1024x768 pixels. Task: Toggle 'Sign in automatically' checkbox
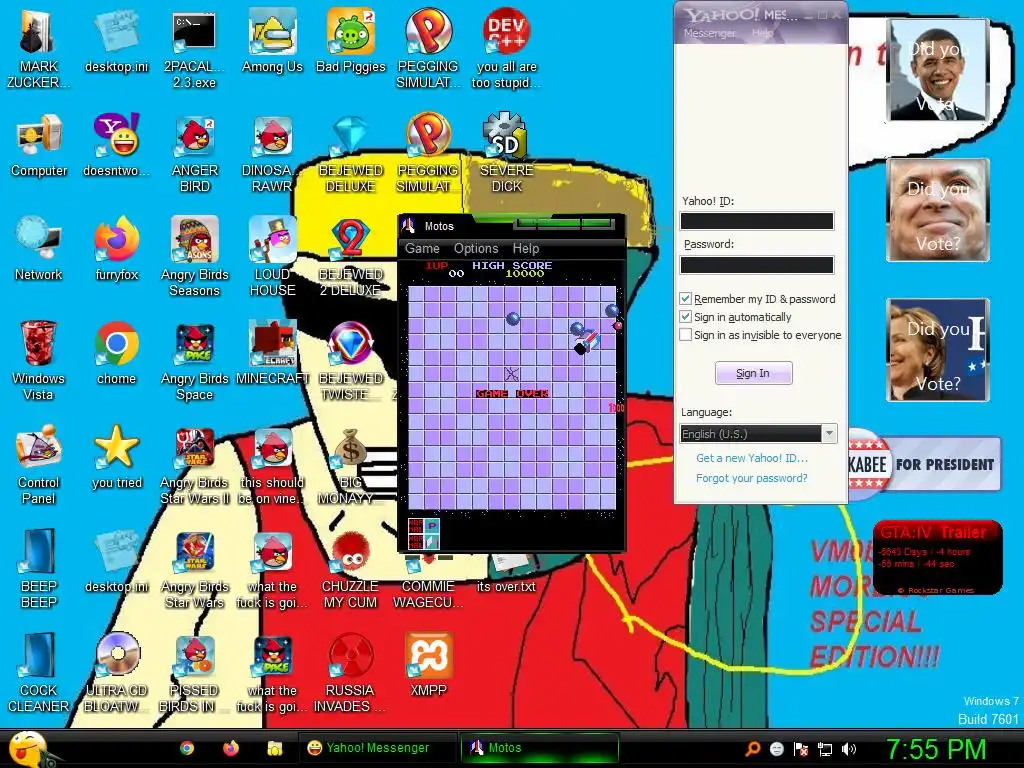(685, 317)
